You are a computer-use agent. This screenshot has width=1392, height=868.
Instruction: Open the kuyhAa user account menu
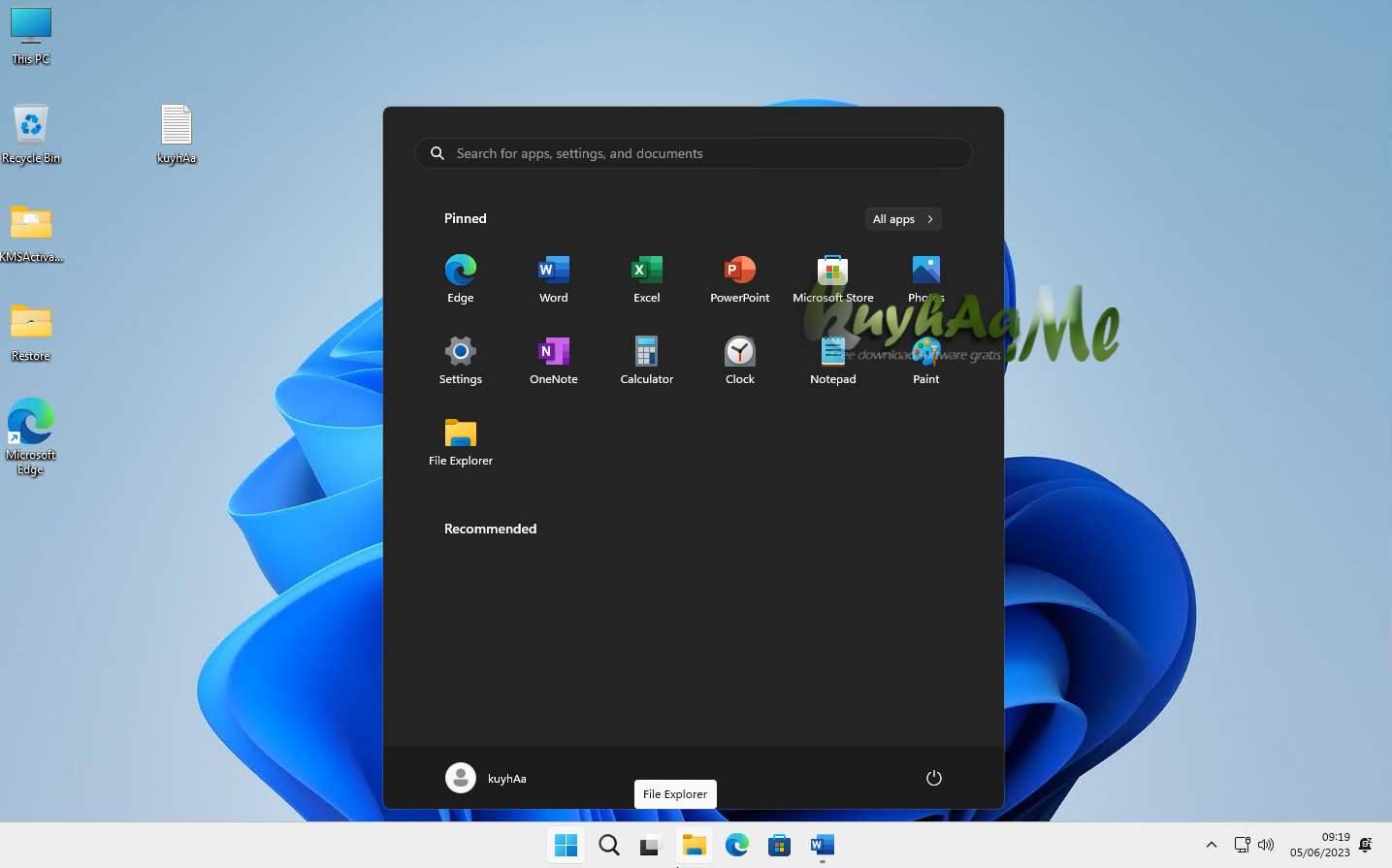point(486,778)
